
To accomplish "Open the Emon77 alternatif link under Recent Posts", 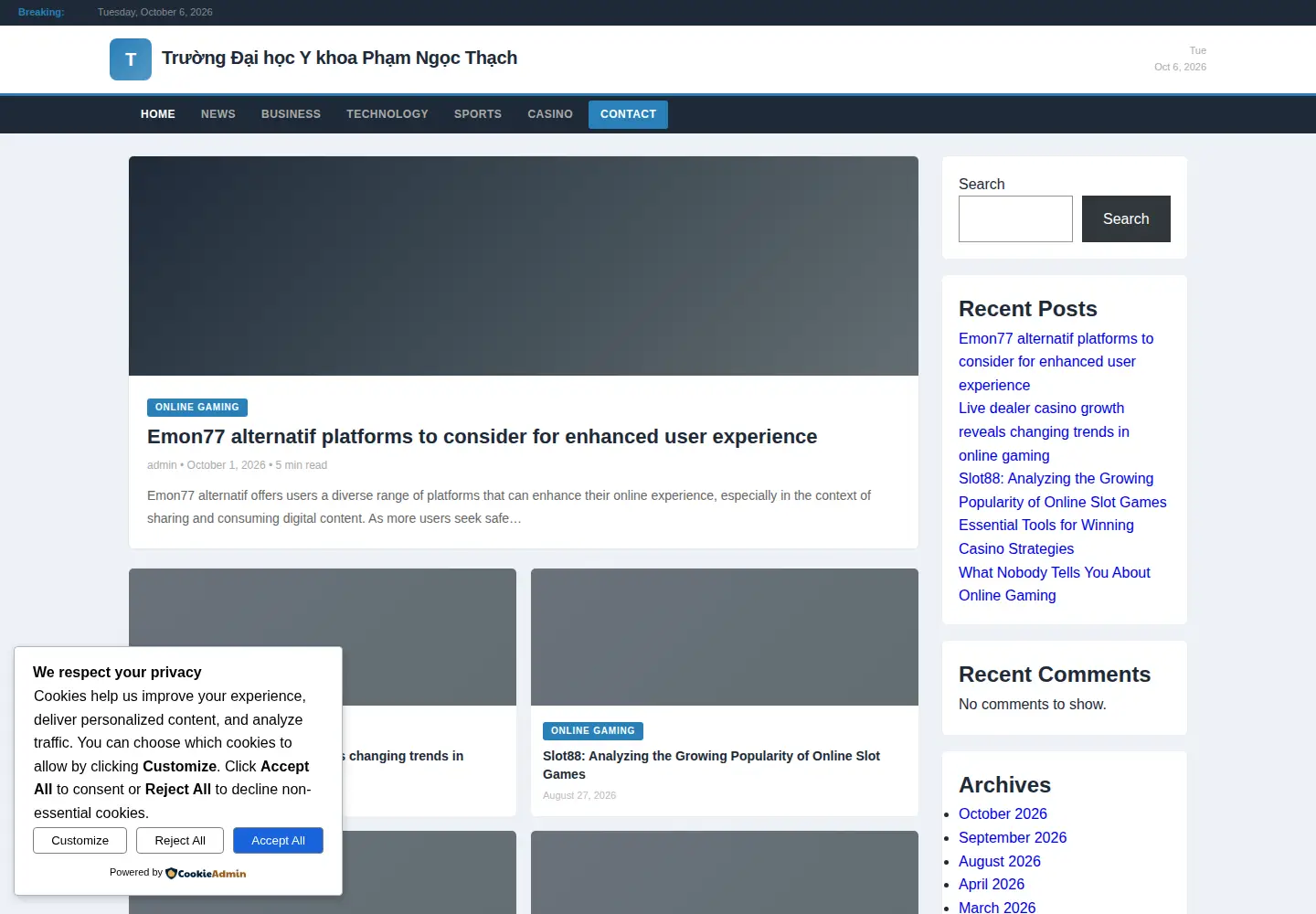I will 1056,362.
